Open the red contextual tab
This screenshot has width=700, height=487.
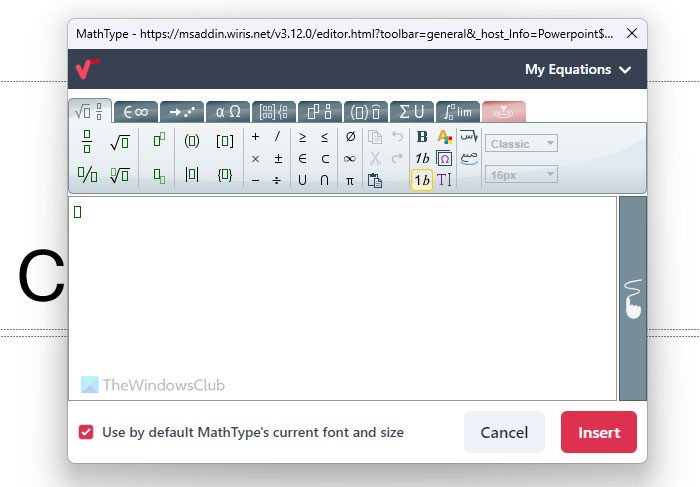(x=504, y=112)
